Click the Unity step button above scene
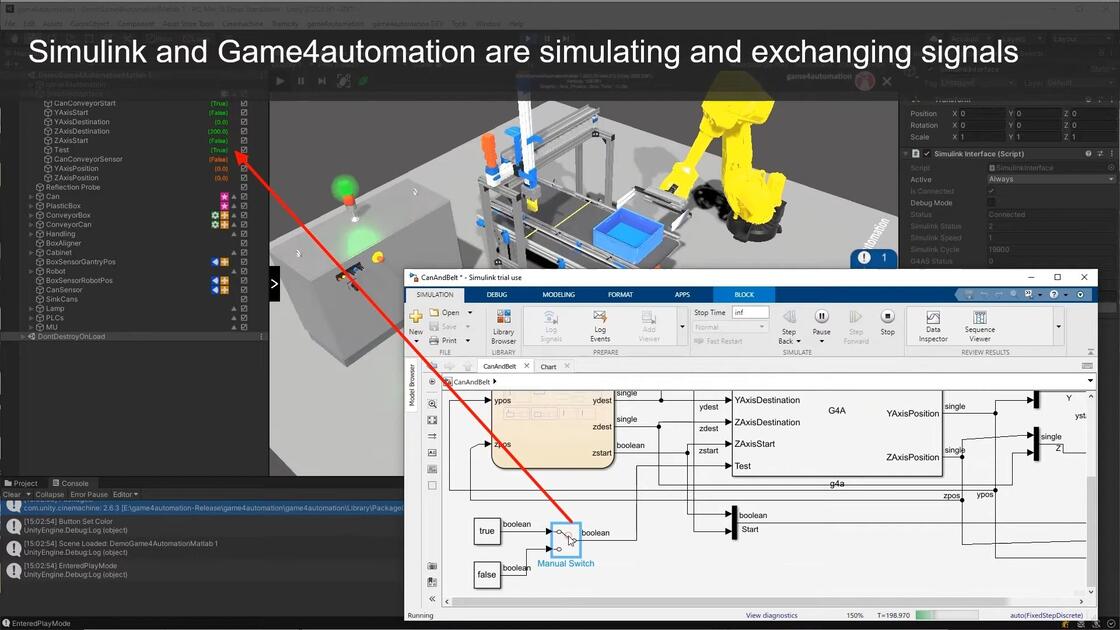The width and height of the screenshot is (1120, 630). 321,81
